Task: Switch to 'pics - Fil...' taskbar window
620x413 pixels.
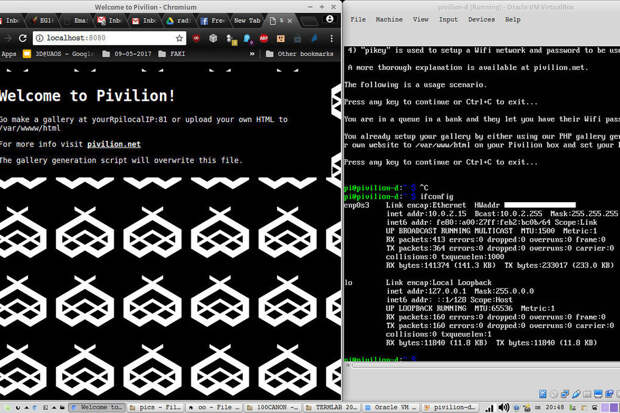Action: pos(157,407)
